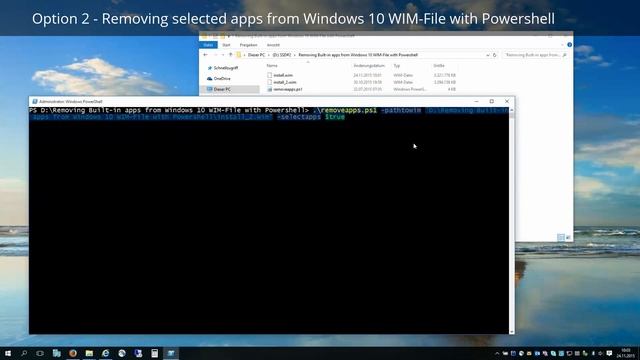
Task: Click (D:) SSD#2 breadcrumb in address bar
Action: coord(282,55)
